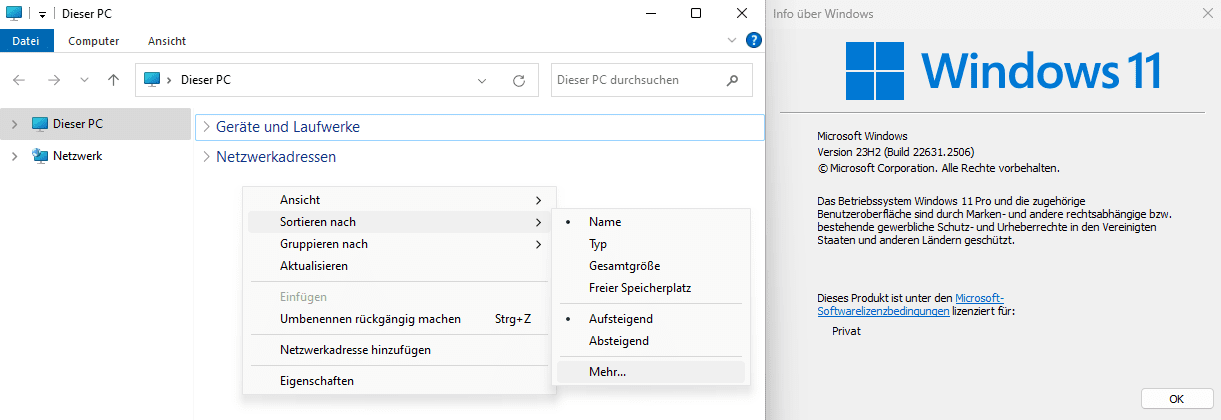This screenshot has width=1221, height=420.
Task: Click the Privat licensee text
Action: [x=846, y=331]
